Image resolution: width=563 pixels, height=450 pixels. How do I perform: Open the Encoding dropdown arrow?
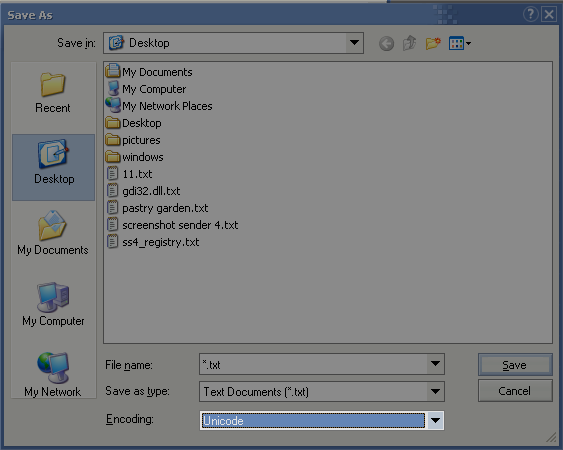435,420
